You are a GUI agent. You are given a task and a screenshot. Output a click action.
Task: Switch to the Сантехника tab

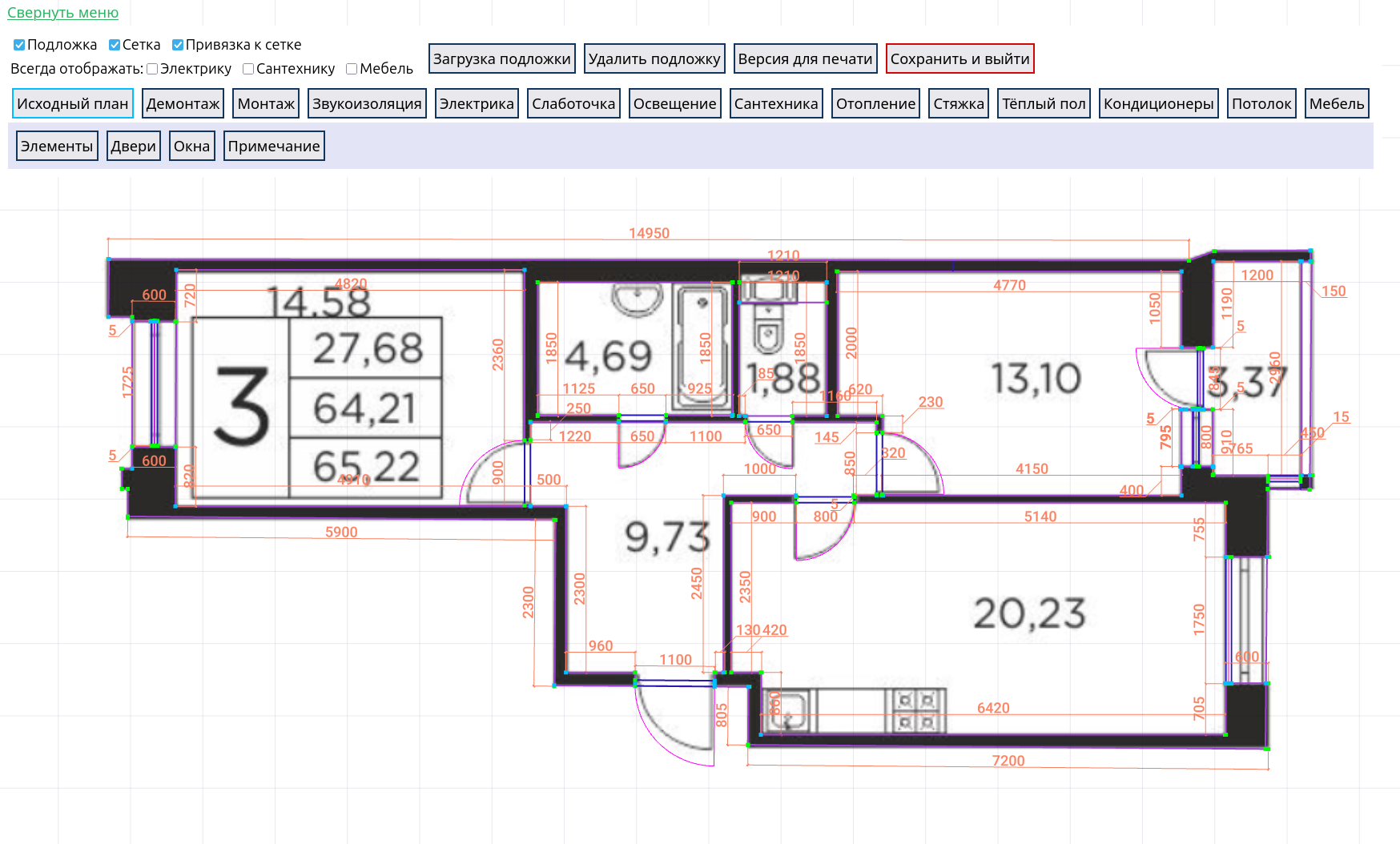(x=776, y=103)
